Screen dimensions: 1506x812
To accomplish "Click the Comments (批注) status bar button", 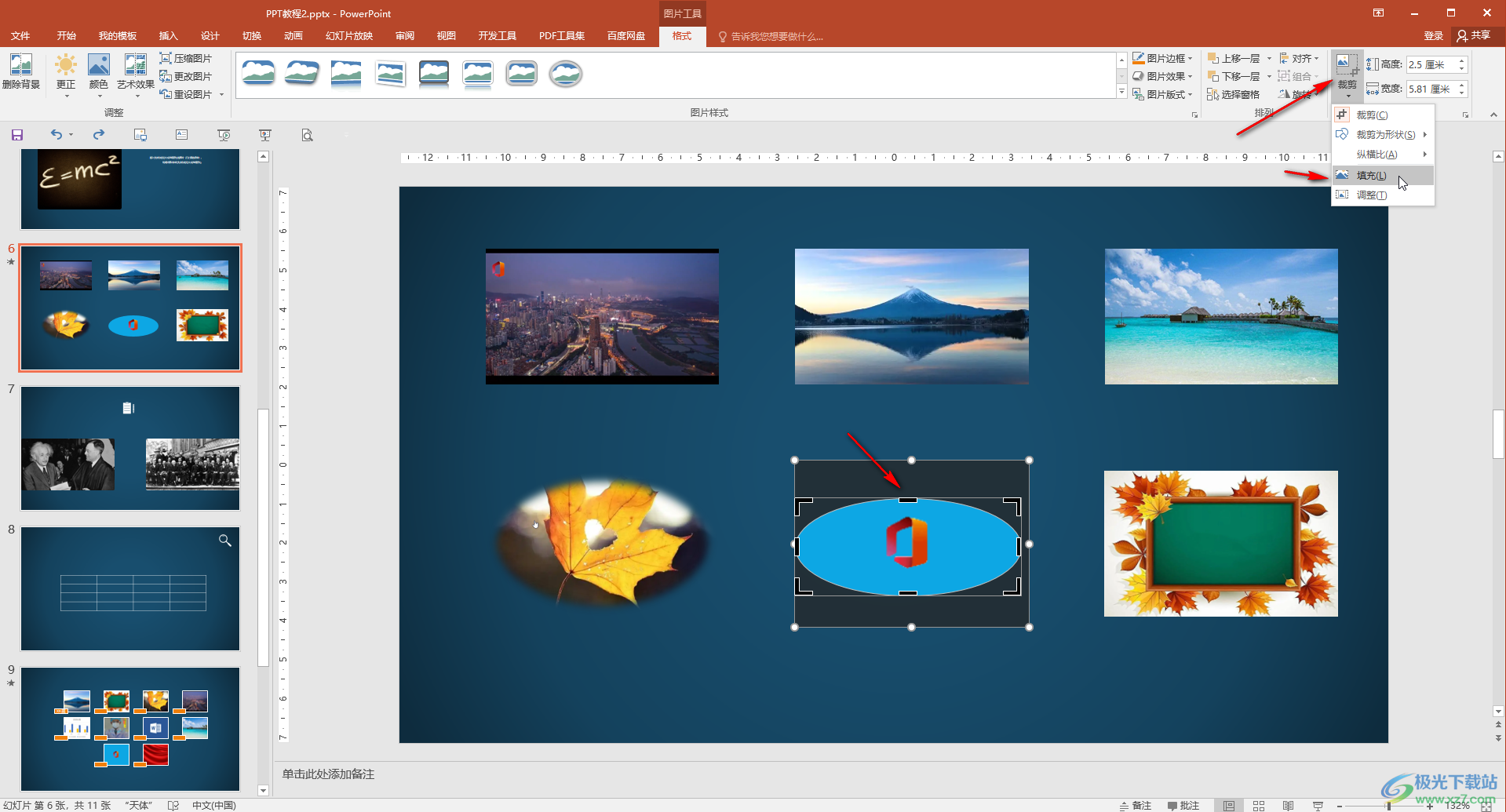I will 1183,806.
